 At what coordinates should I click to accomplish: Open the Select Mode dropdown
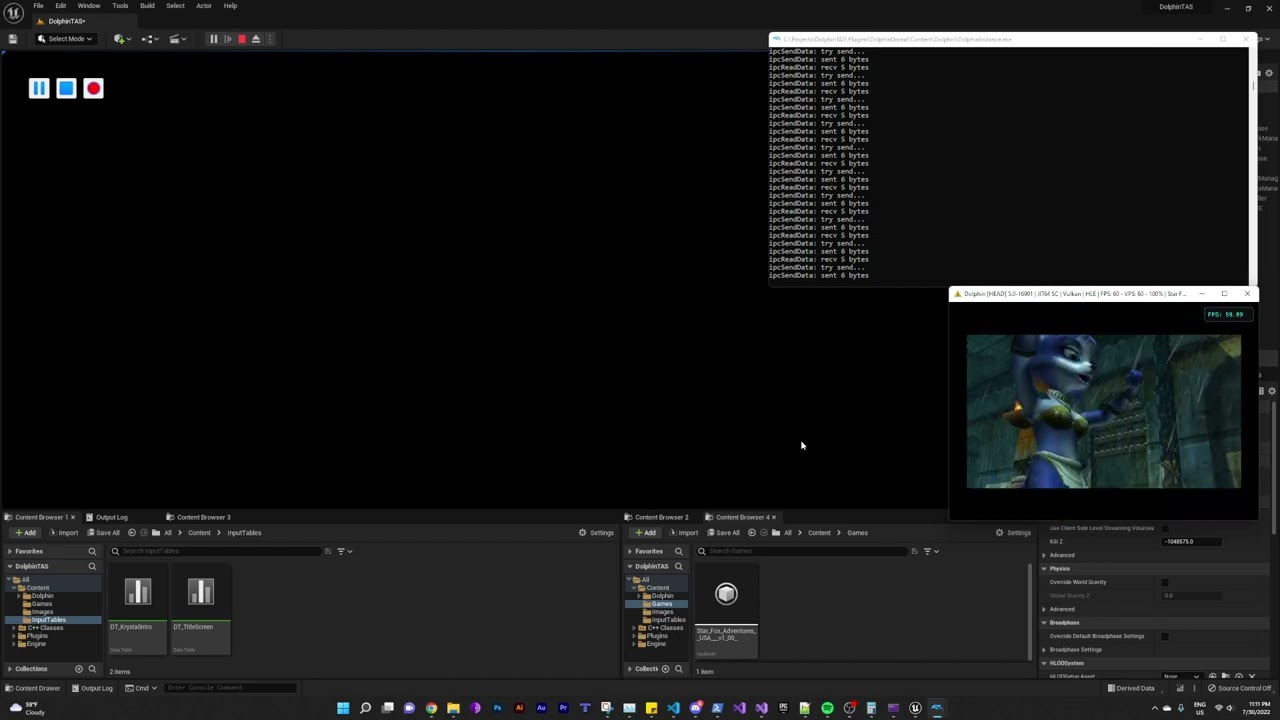[x=65, y=39]
